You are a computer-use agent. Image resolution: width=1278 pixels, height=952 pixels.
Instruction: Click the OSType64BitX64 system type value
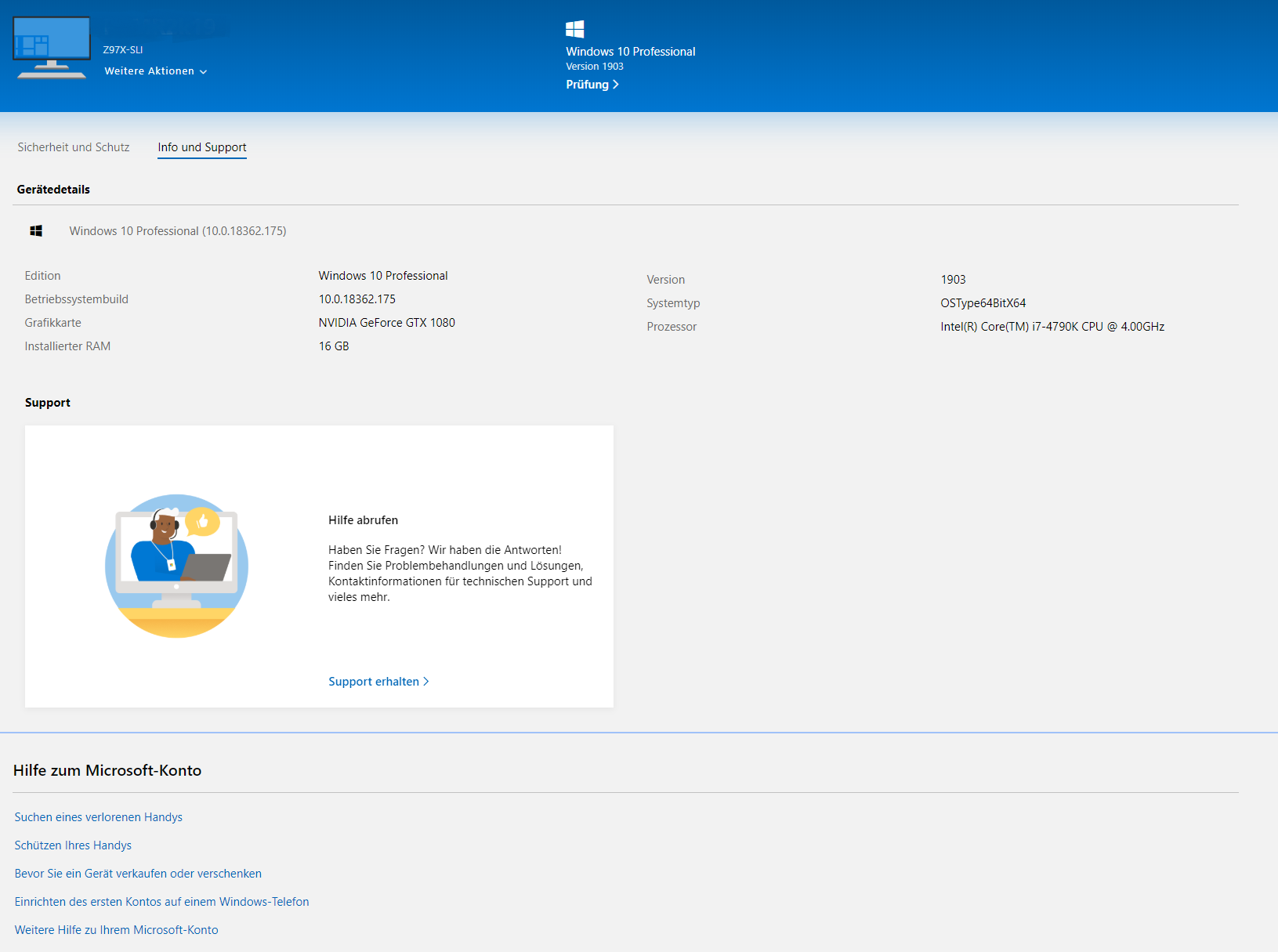tap(983, 303)
